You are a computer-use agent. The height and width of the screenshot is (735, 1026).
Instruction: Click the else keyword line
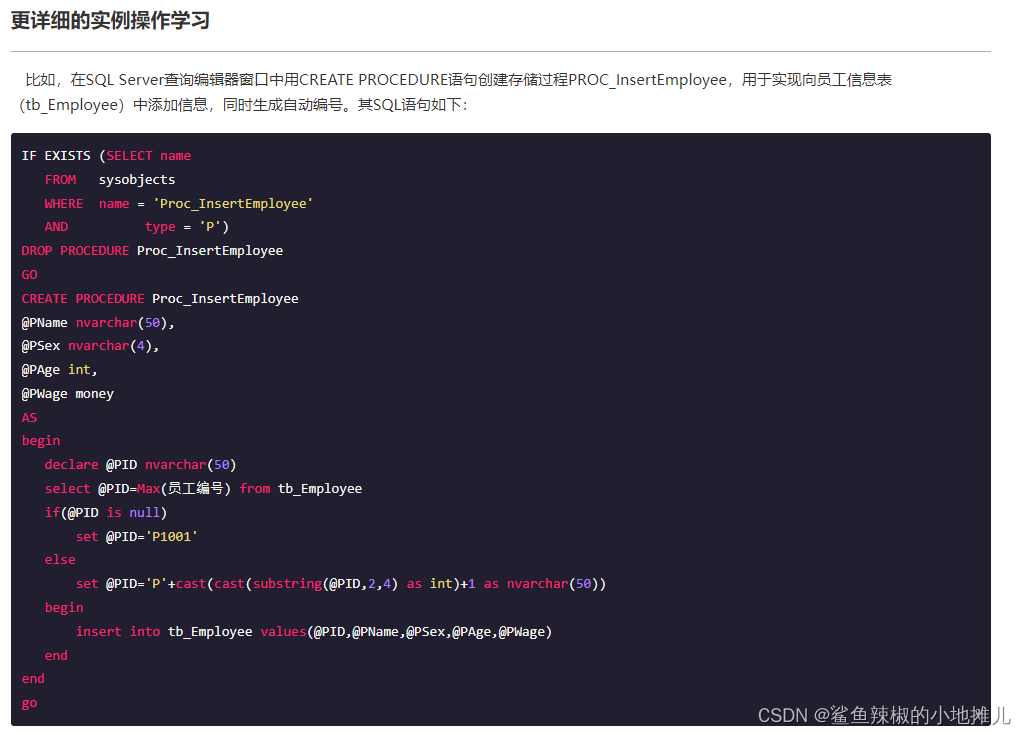point(60,560)
